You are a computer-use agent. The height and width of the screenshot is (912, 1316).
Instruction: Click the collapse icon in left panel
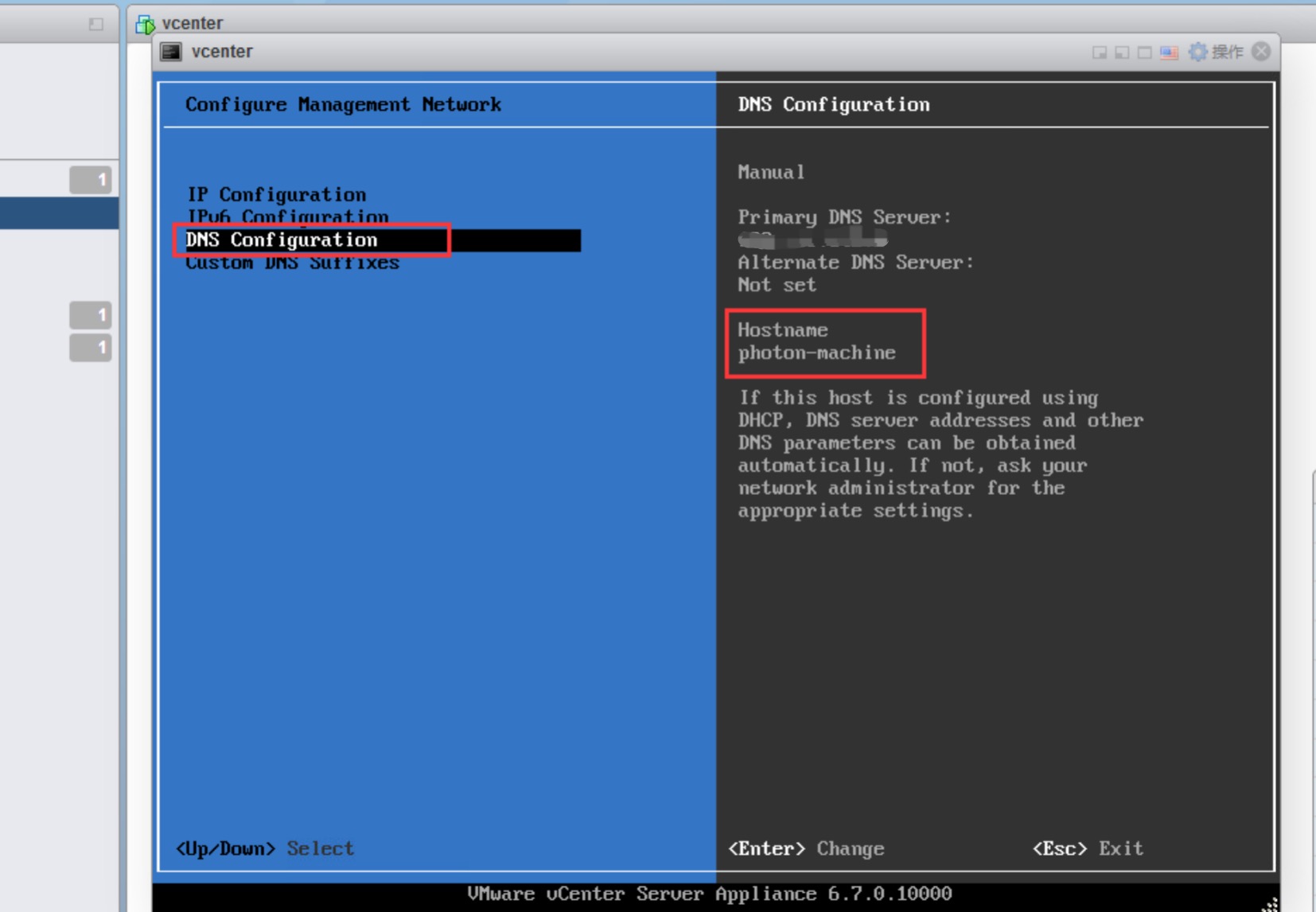pyautogui.click(x=95, y=24)
